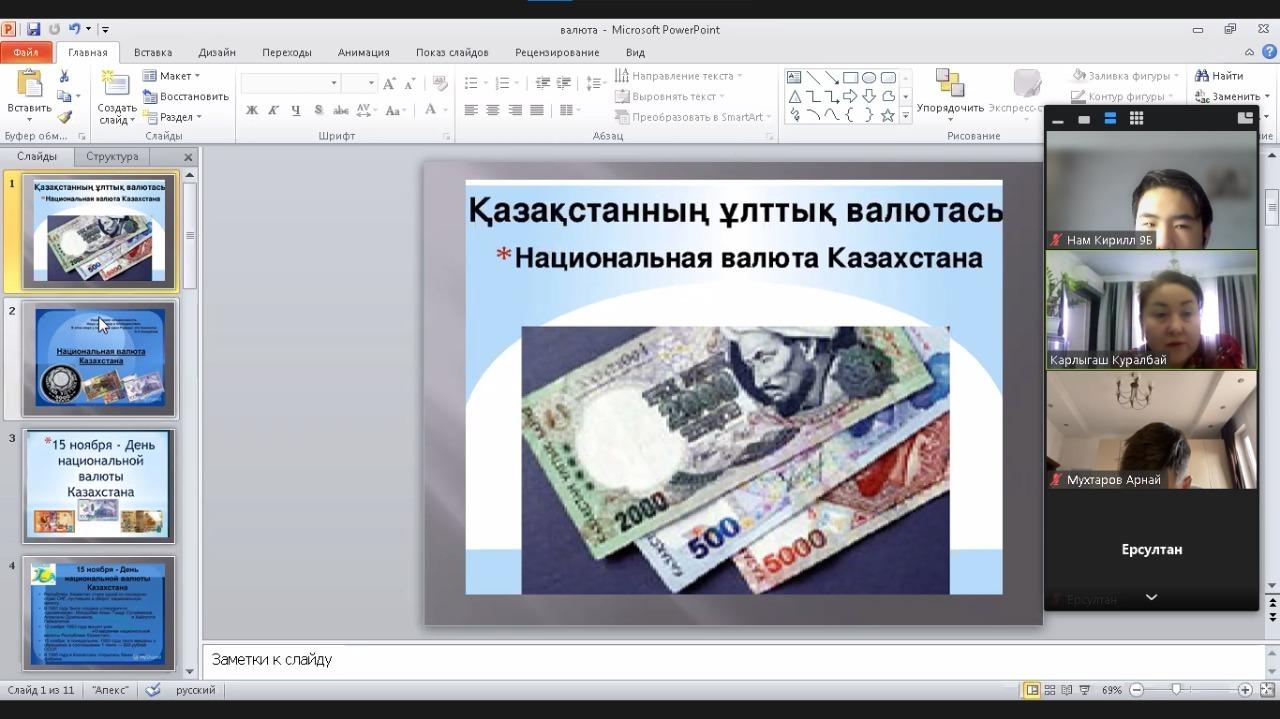
Task: Select the Format Painter brush icon
Action: [64, 116]
